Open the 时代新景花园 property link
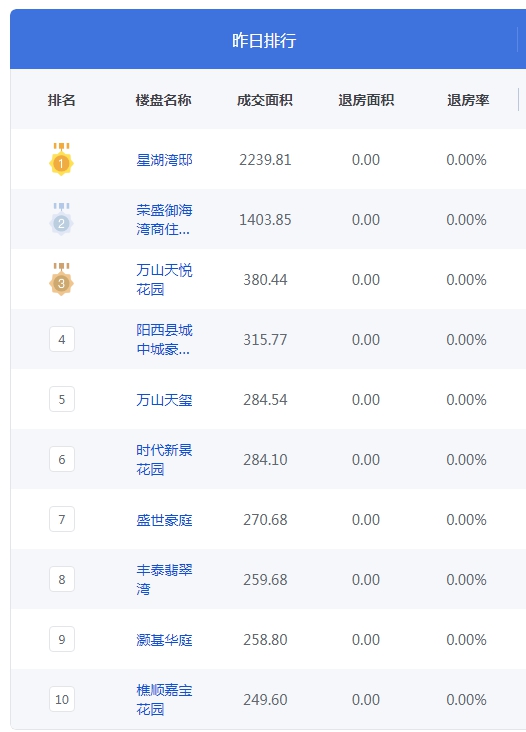 tap(164, 459)
